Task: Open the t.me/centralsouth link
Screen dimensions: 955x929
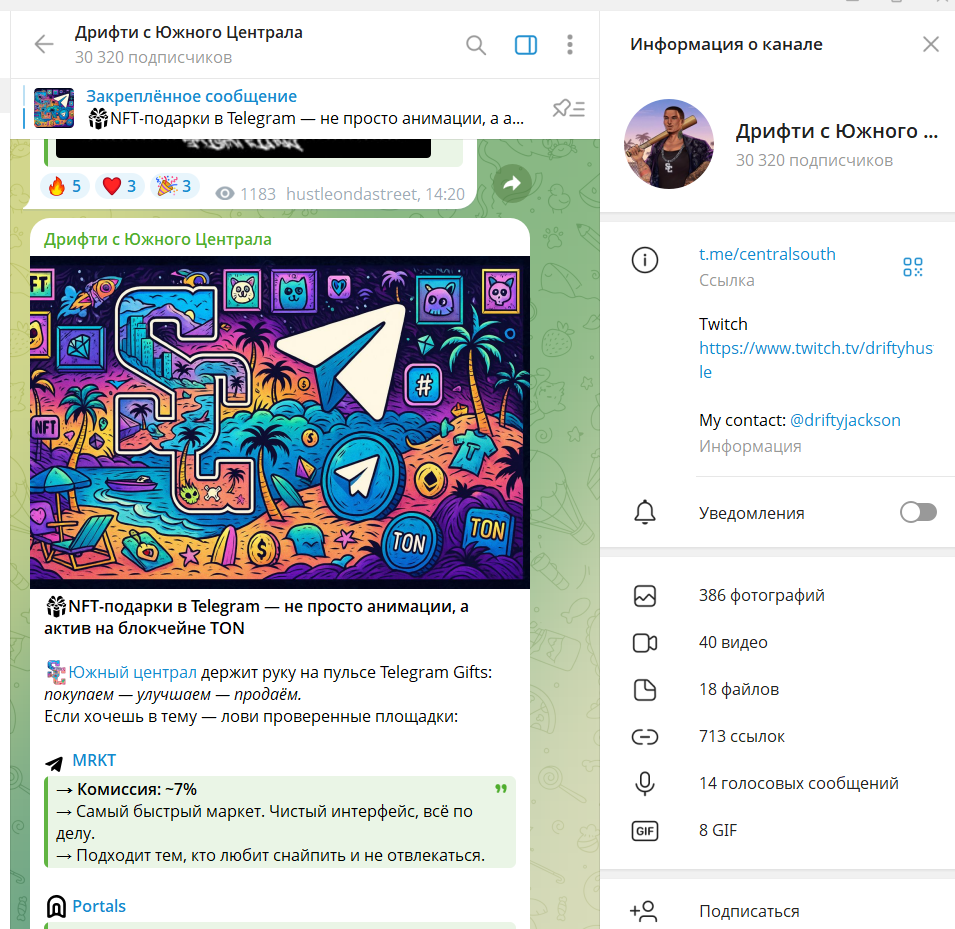Action: click(767, 254)
